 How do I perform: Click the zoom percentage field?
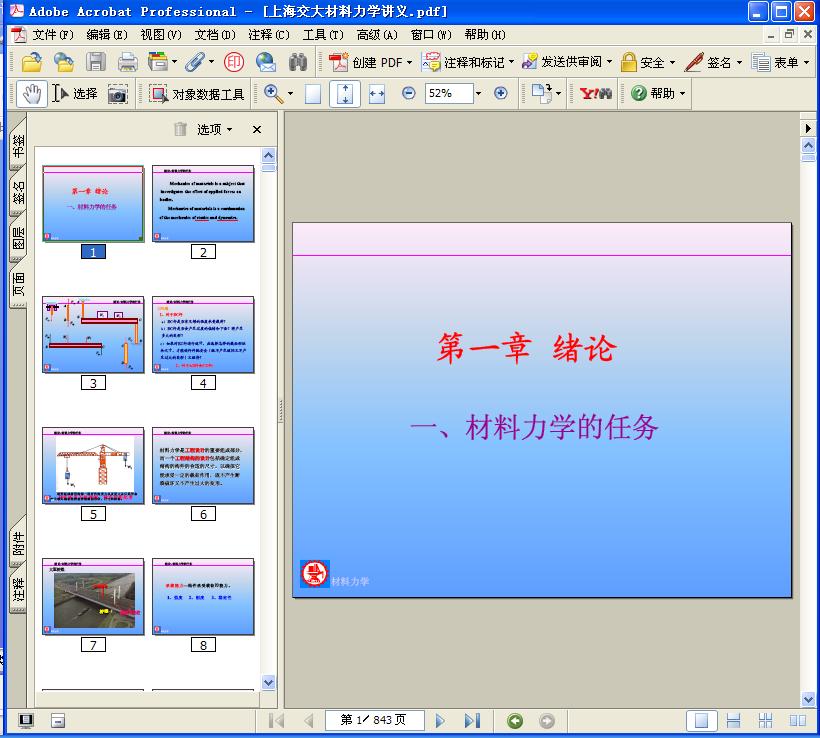pyautogui.click(x=450, y=93)
